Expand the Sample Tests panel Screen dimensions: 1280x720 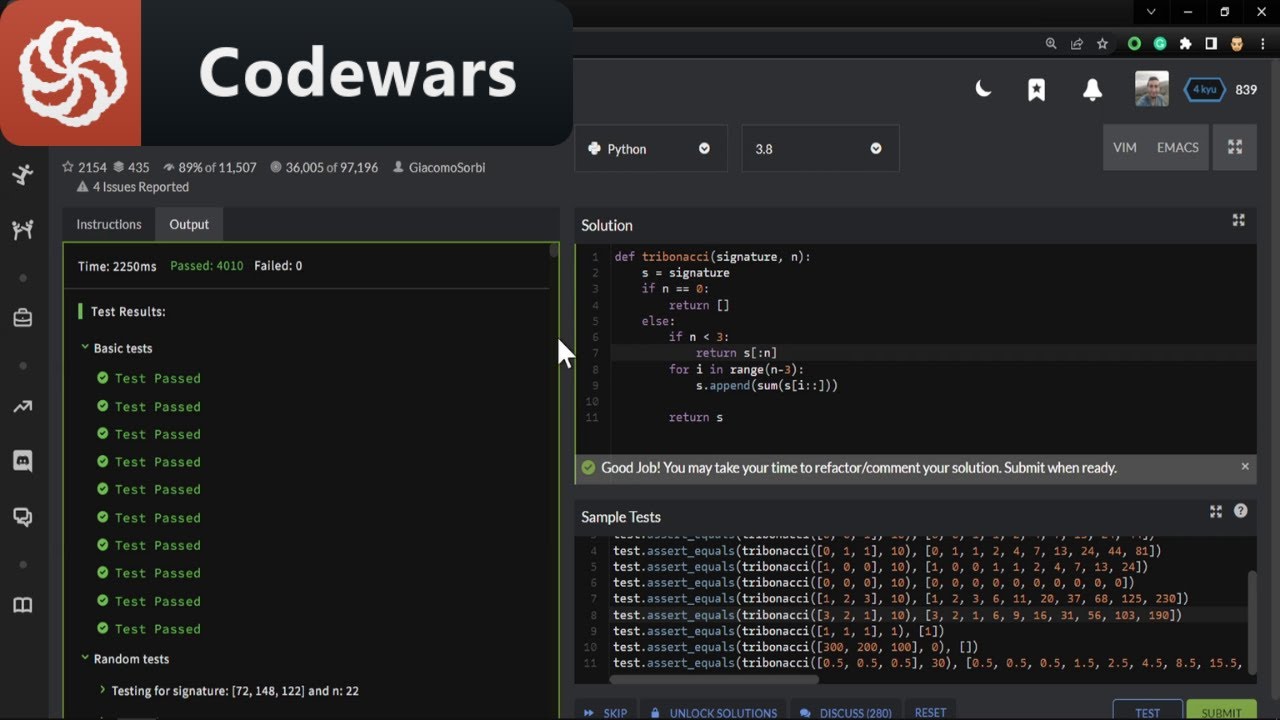pos(1216,511)
